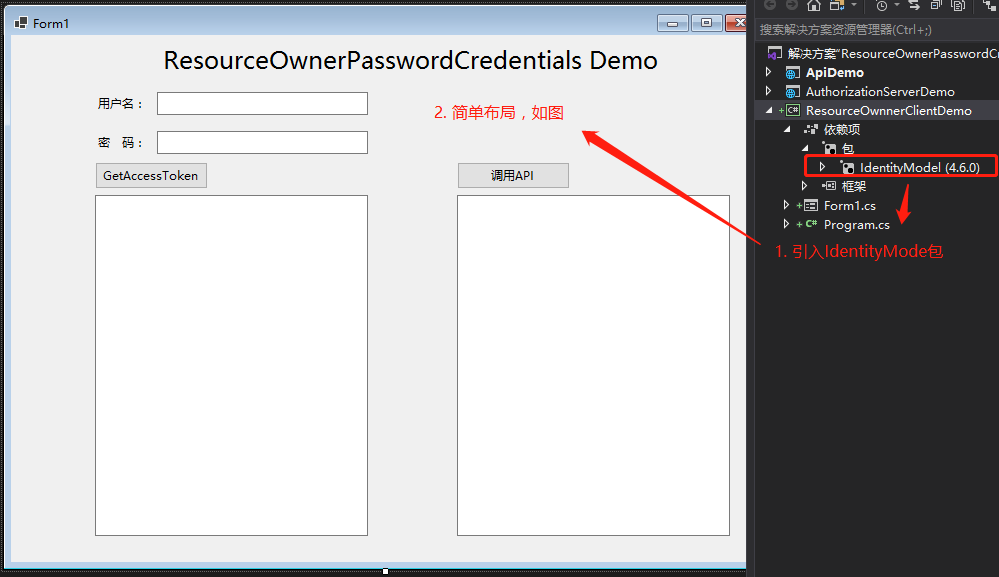This screenshot has width=999, height=577.
Task: Select the text area below 调用API button
Action: point(593,366)
